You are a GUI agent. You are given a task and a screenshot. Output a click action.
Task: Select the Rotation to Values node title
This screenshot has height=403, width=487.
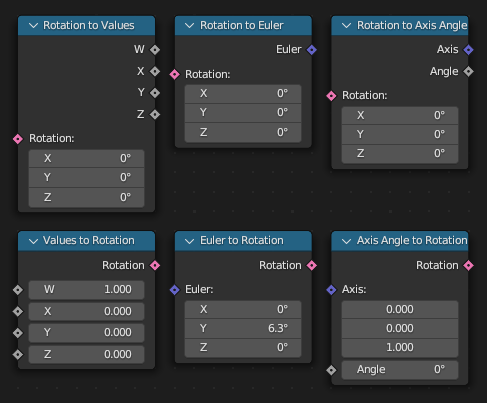(x=89, y=26)
